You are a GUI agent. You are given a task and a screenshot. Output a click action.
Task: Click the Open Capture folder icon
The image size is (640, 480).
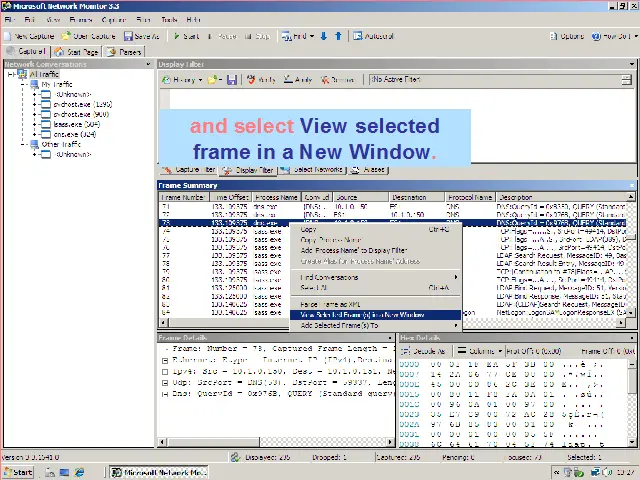(x=65, y=36)
